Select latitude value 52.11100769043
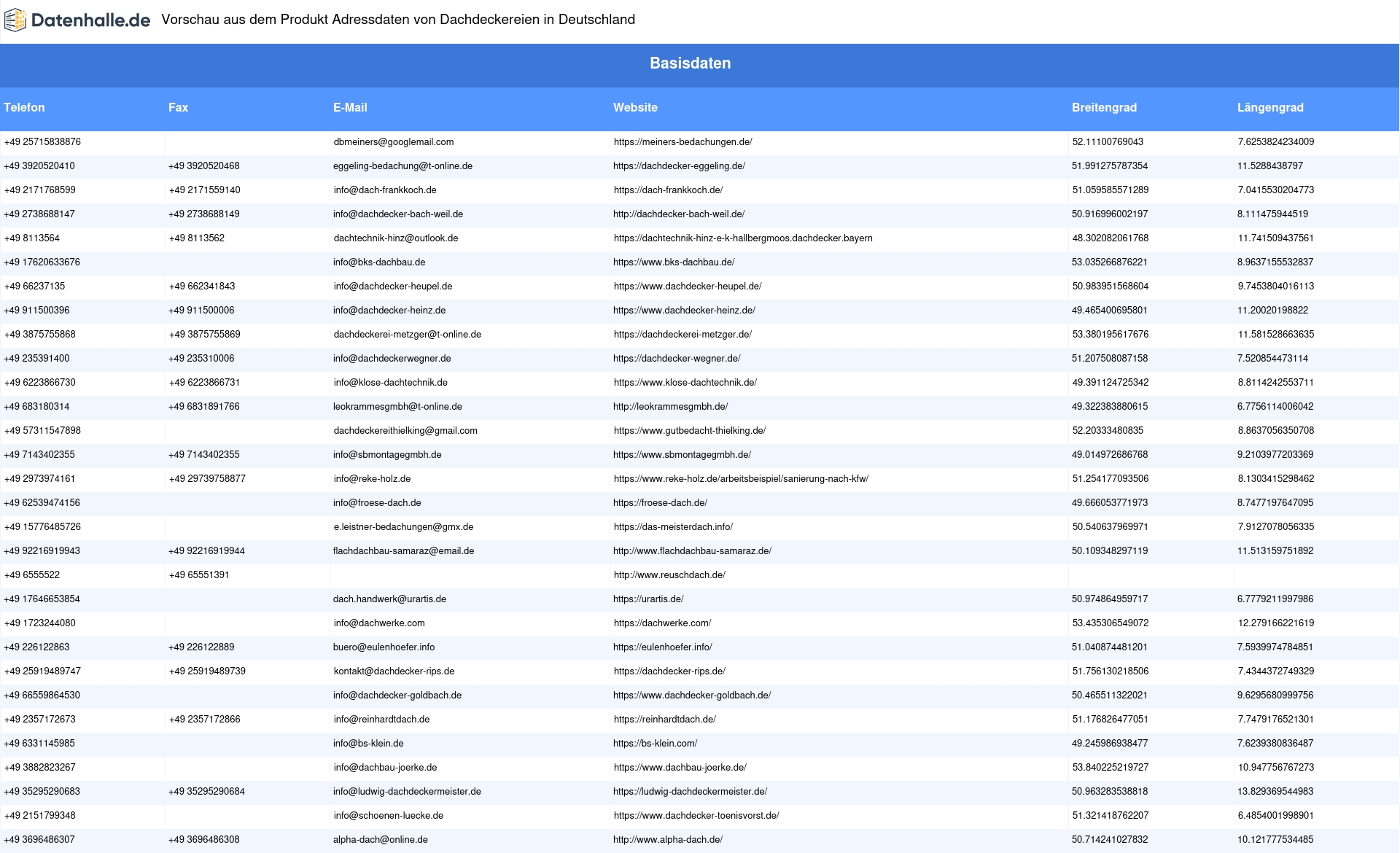The height and width of the screenshot is (853, 1400). pos(1108,142)
